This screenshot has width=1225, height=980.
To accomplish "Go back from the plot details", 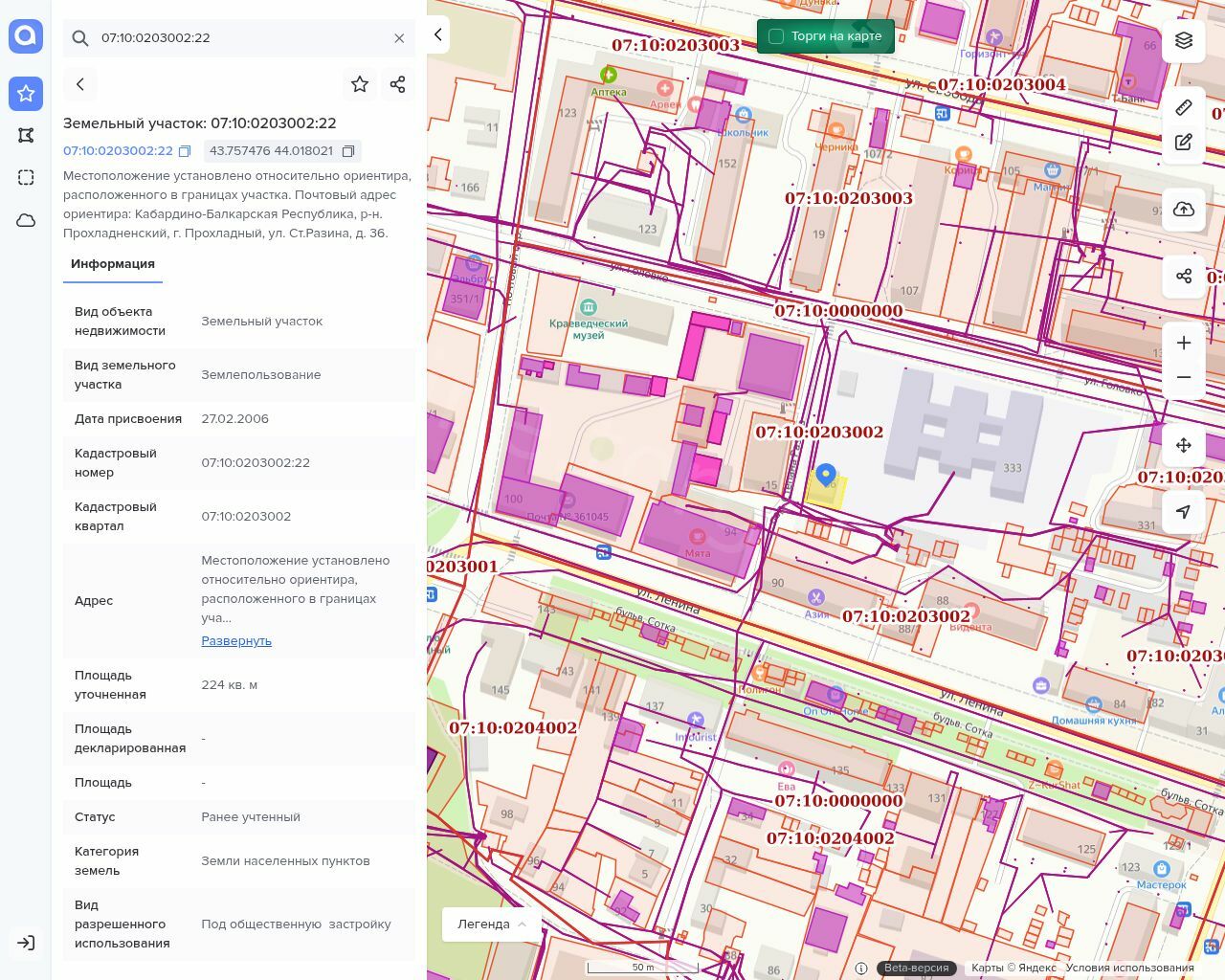I will click(x=80, y=84).
